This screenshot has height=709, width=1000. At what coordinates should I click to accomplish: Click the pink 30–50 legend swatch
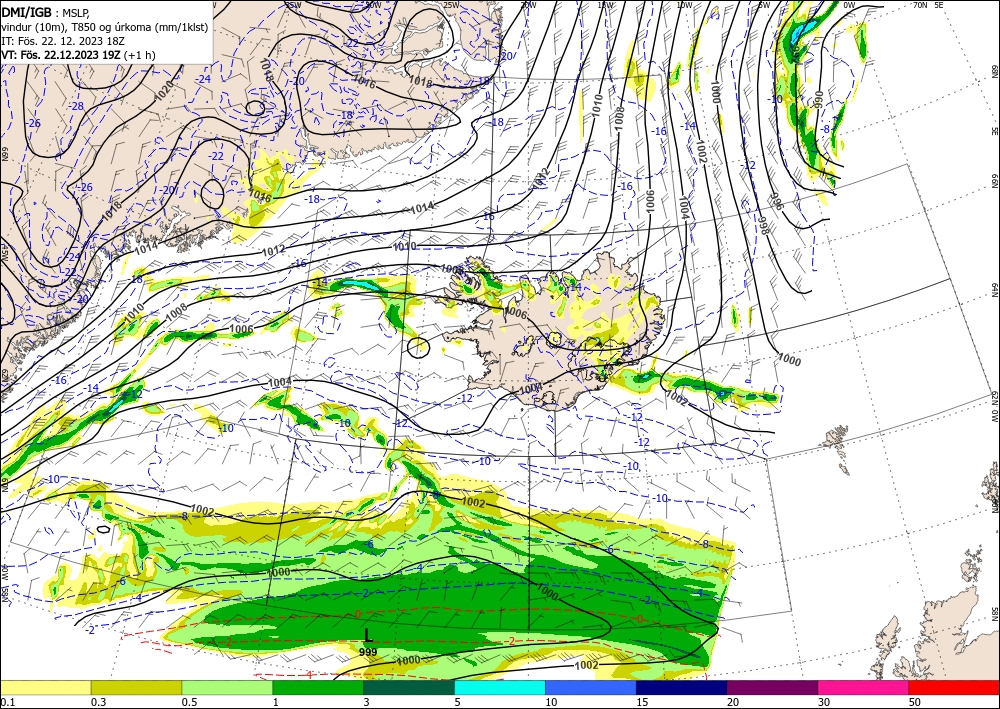click(864, 687)
